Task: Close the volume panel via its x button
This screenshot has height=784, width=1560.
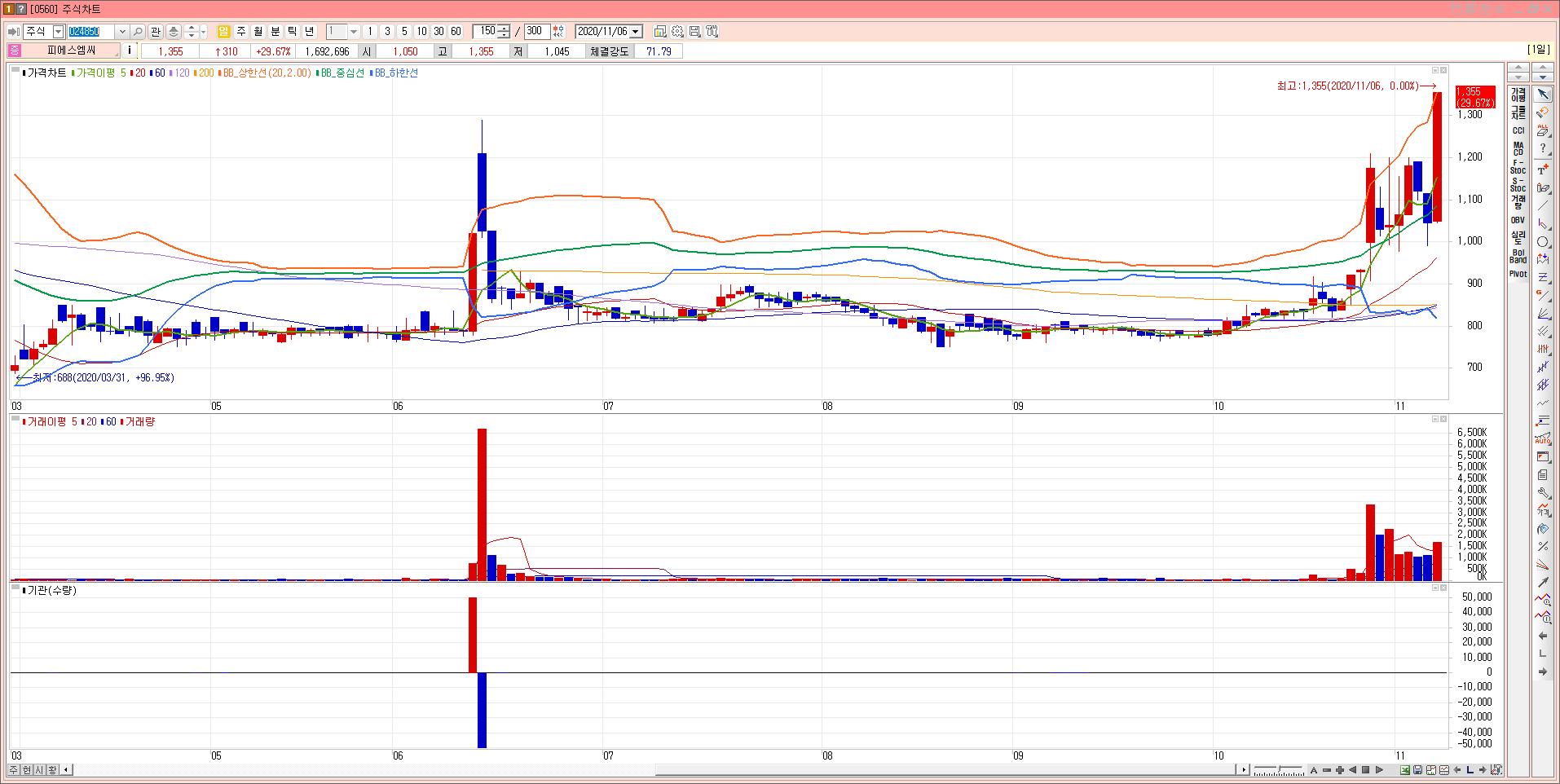Action: coord(1443,419)
